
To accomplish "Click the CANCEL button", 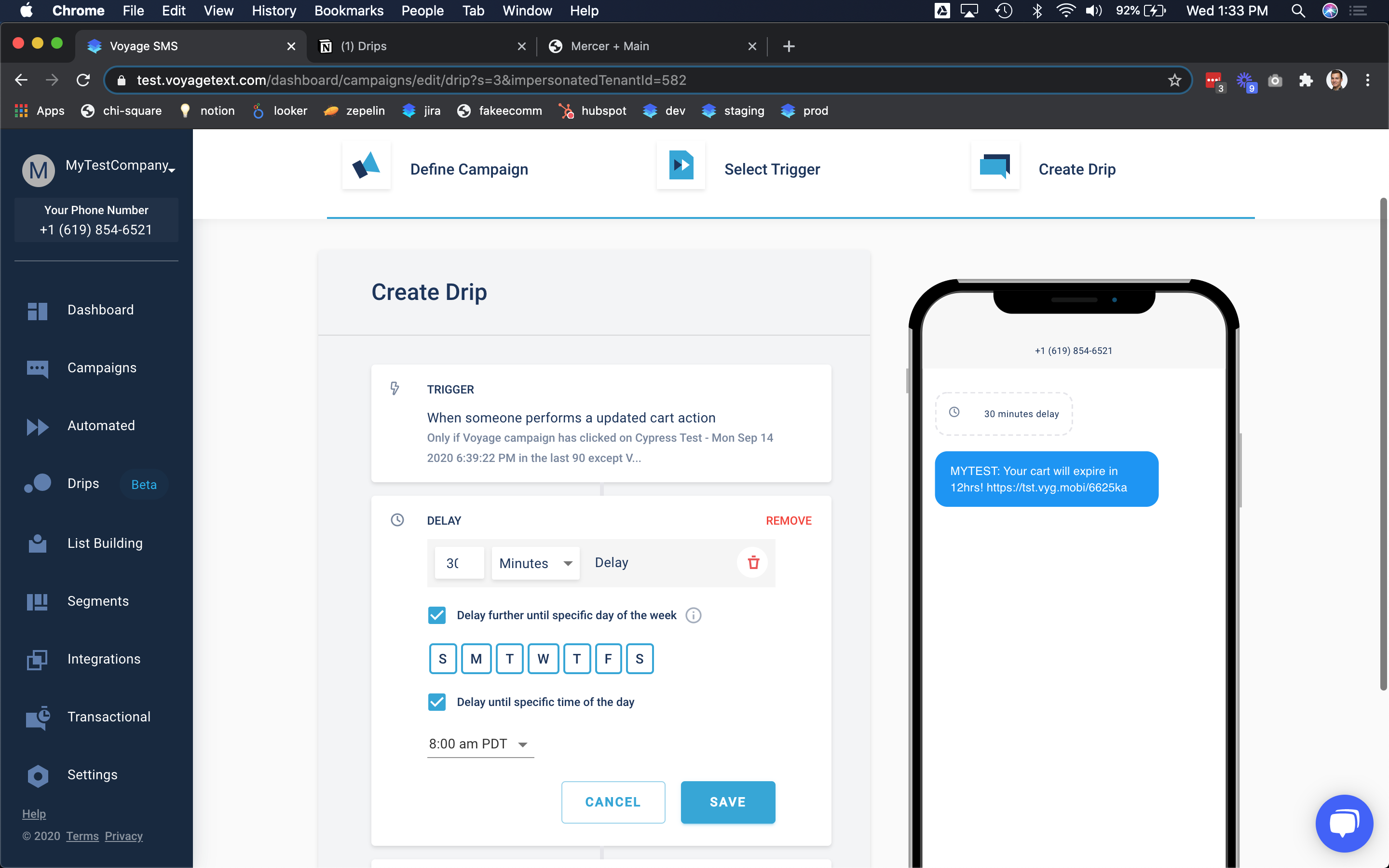I will [613, 802].
